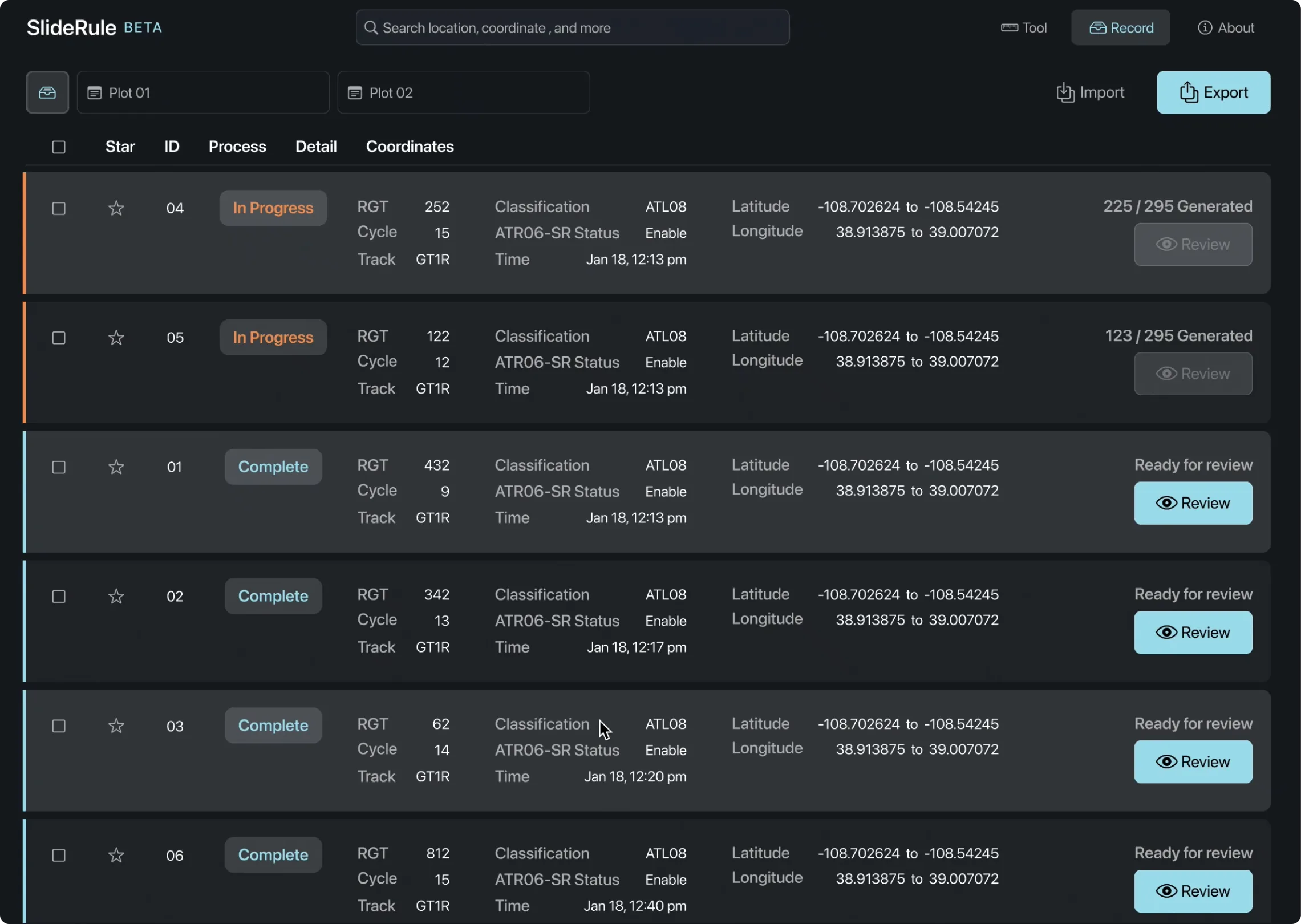
Task: Click the Plot 01 document icon
Action: [94, 92]
